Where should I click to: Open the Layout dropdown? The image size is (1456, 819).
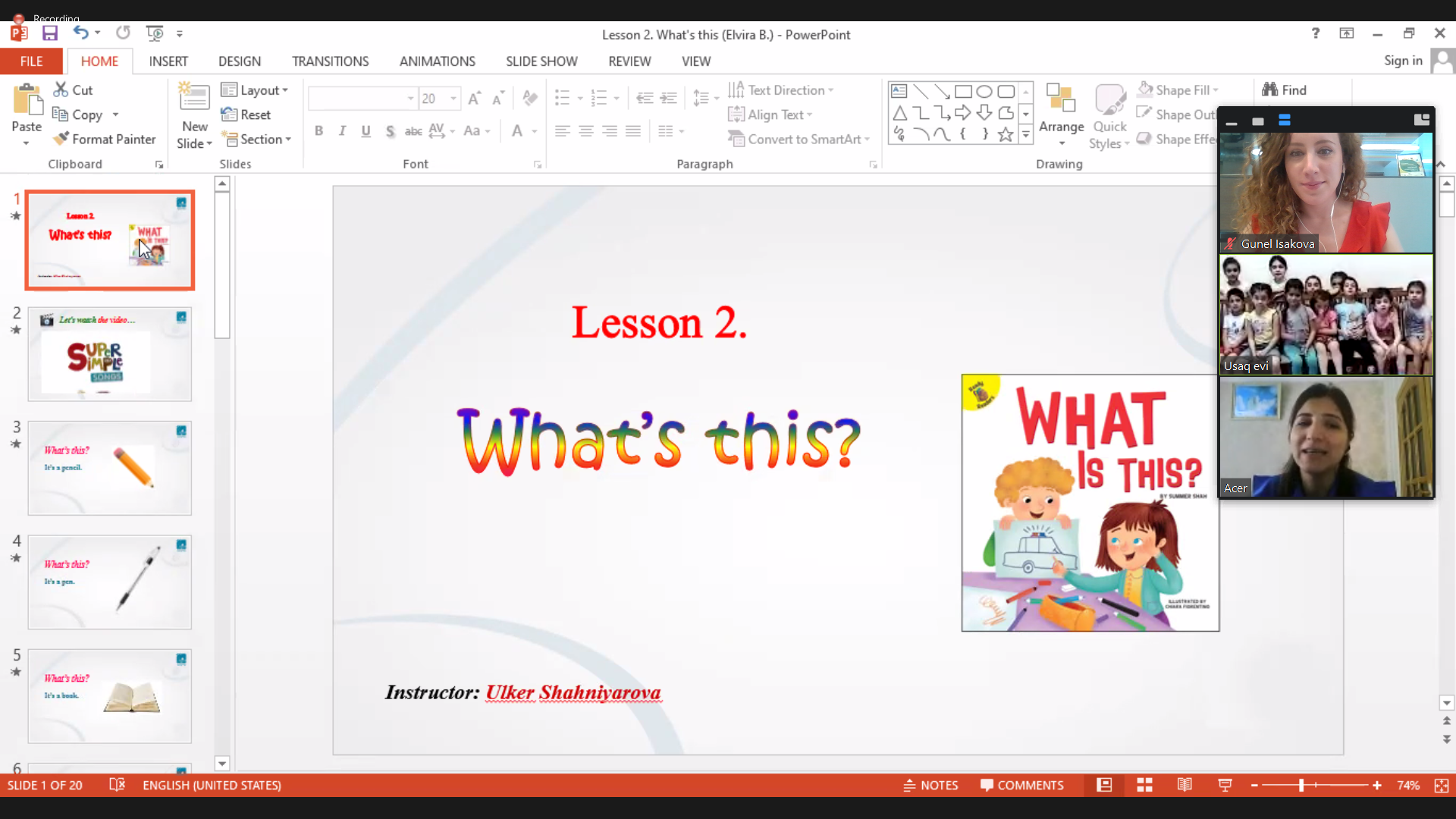255,90
